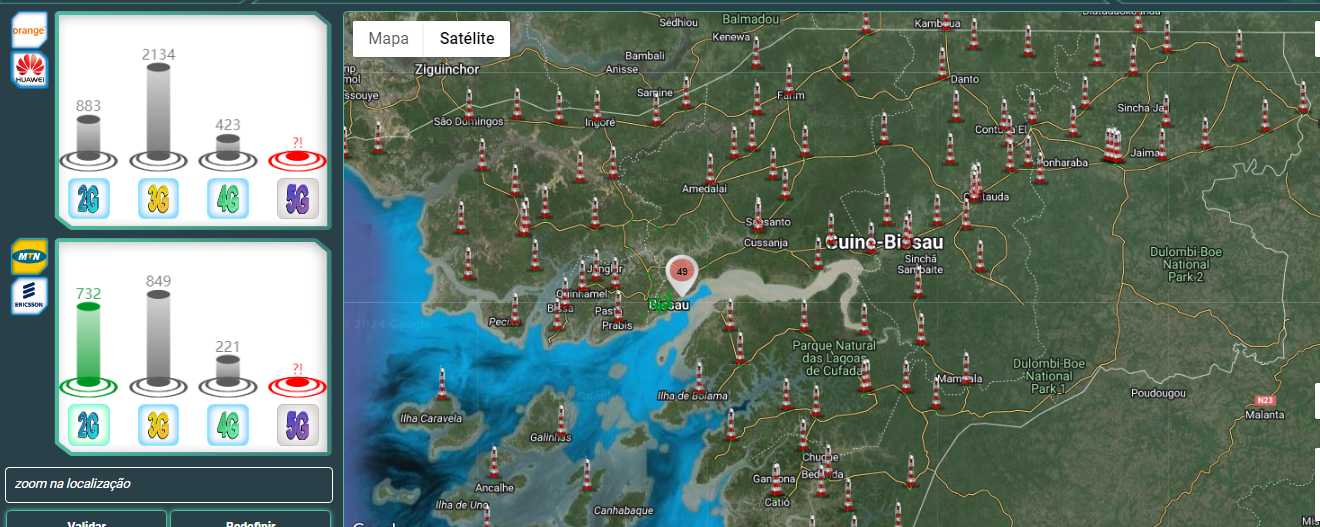The height and width of the screenshot is (527, 1320).
Task: Toggle Orange 4G network layer
Action: coord(228,199)
